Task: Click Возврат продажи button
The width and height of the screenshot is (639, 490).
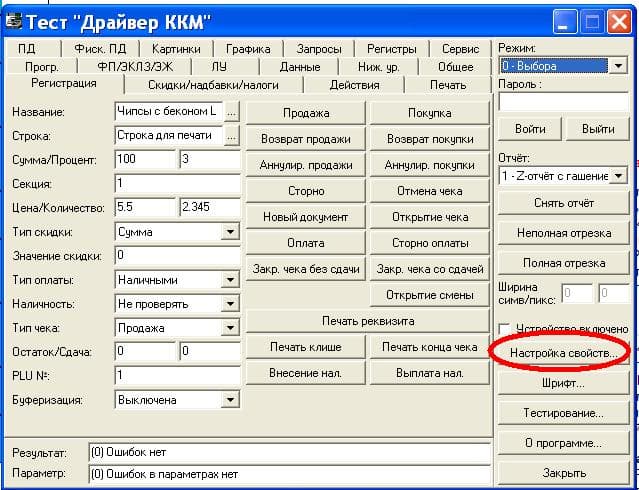Action: tap(306, 139)
